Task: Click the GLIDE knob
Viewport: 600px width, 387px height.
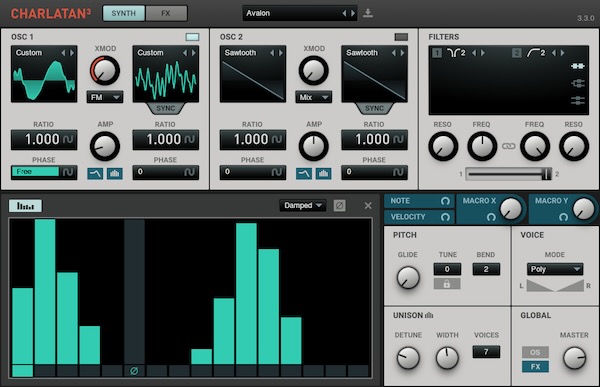Action: coord(408,278)
